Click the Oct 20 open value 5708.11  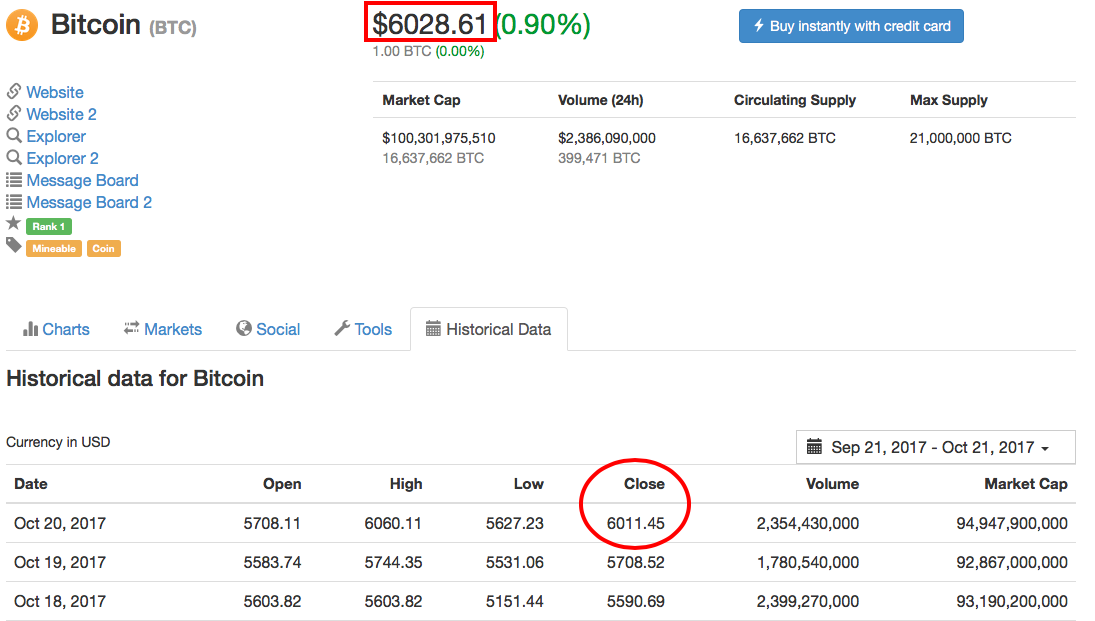click(272, 523)
